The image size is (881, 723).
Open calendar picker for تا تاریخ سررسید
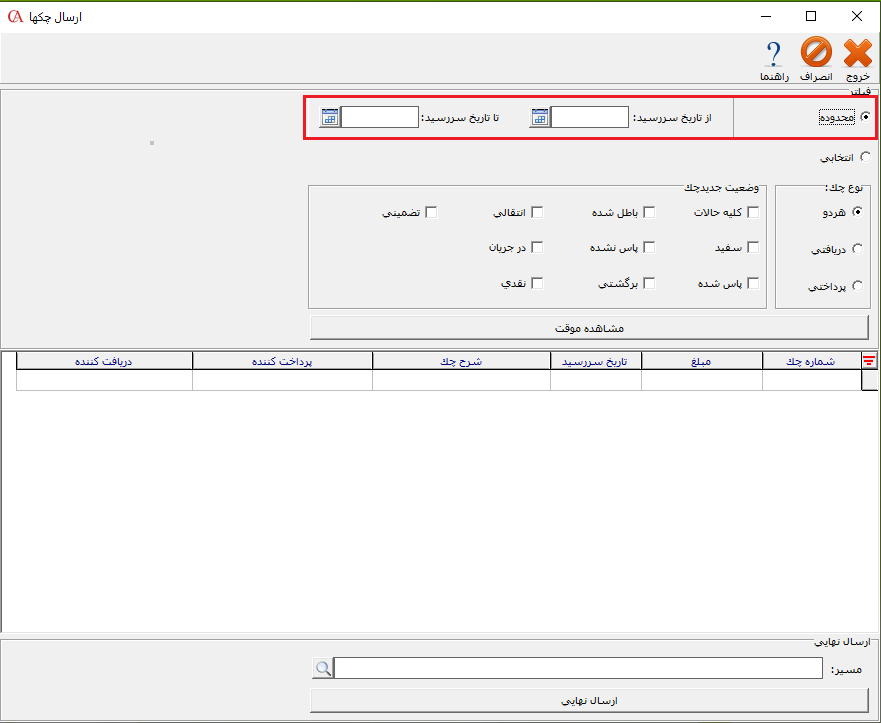pyautogui.click(x=328, y=117)
